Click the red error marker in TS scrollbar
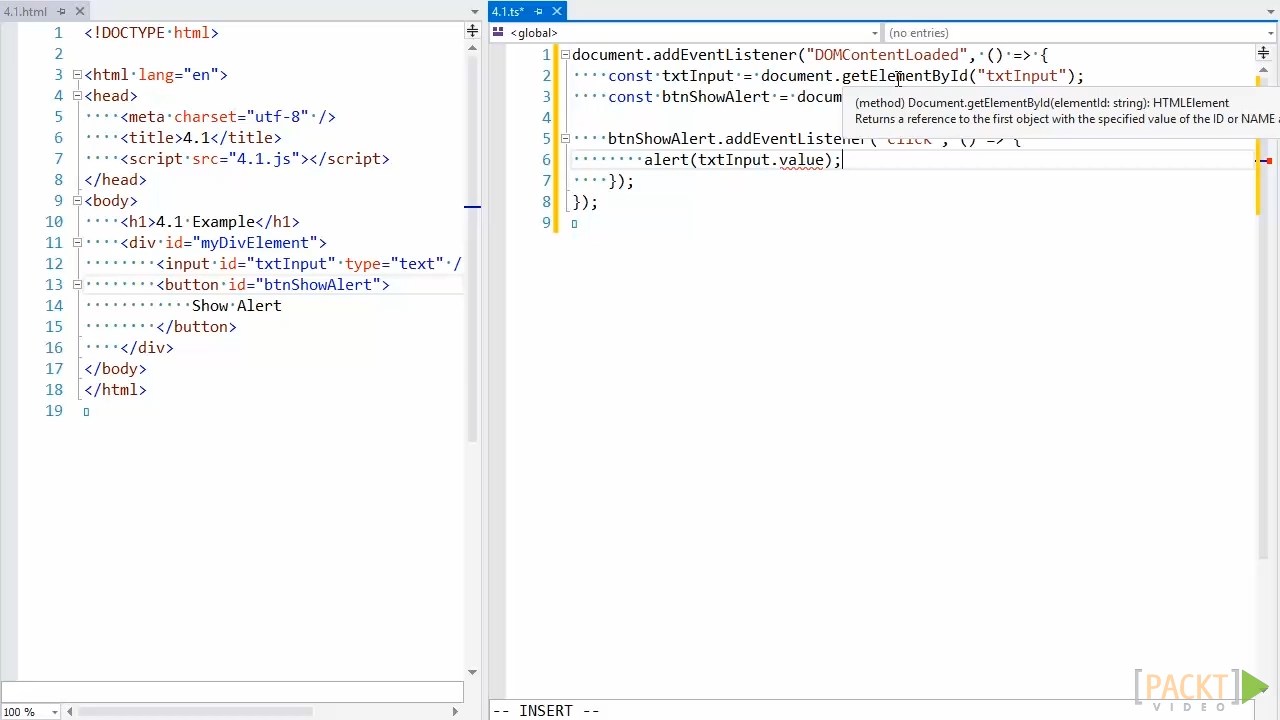This screenshot has height=720, width=1280. [x=1267, y=161]
